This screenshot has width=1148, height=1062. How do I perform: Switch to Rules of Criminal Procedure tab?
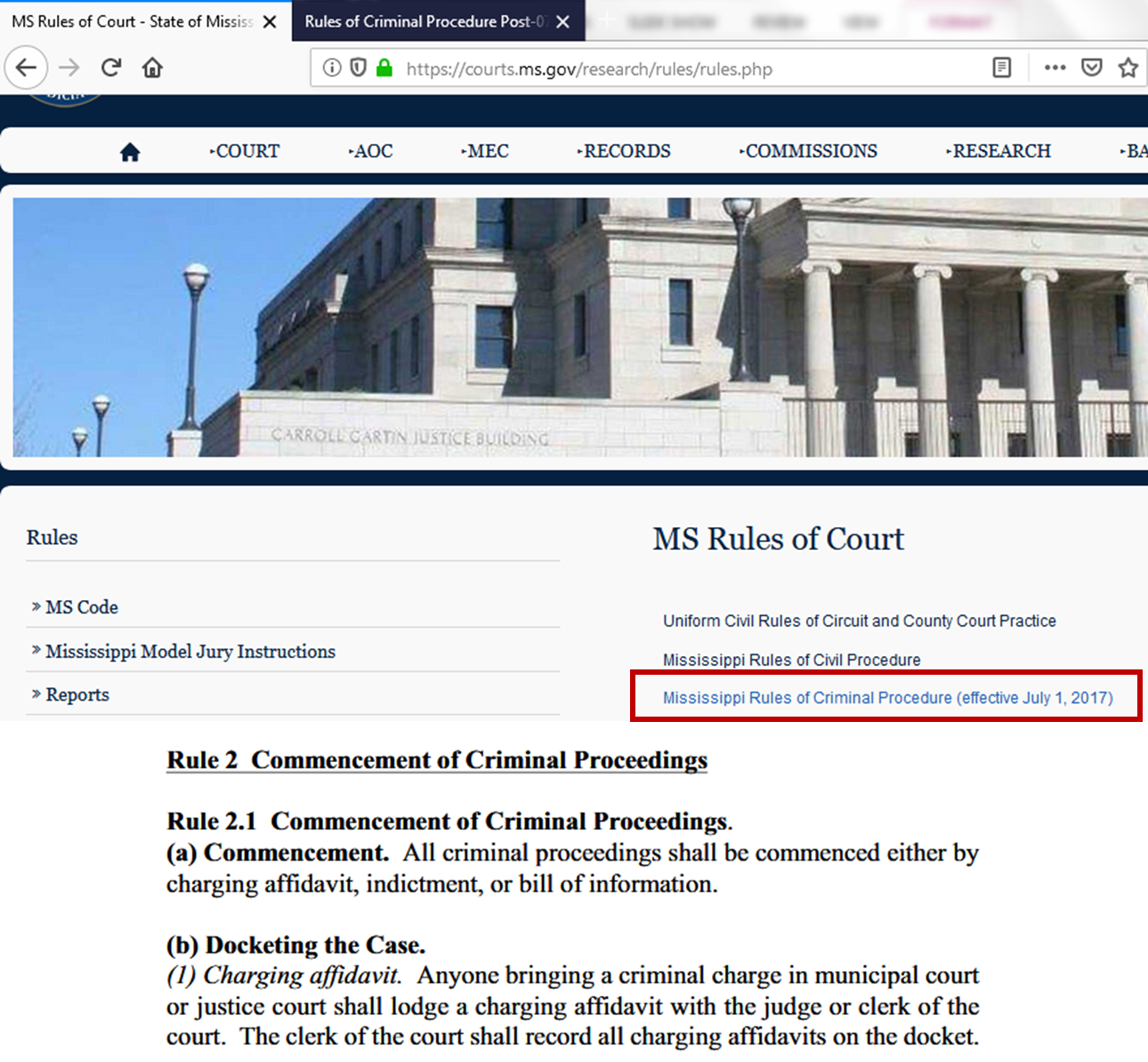(425, 21)
